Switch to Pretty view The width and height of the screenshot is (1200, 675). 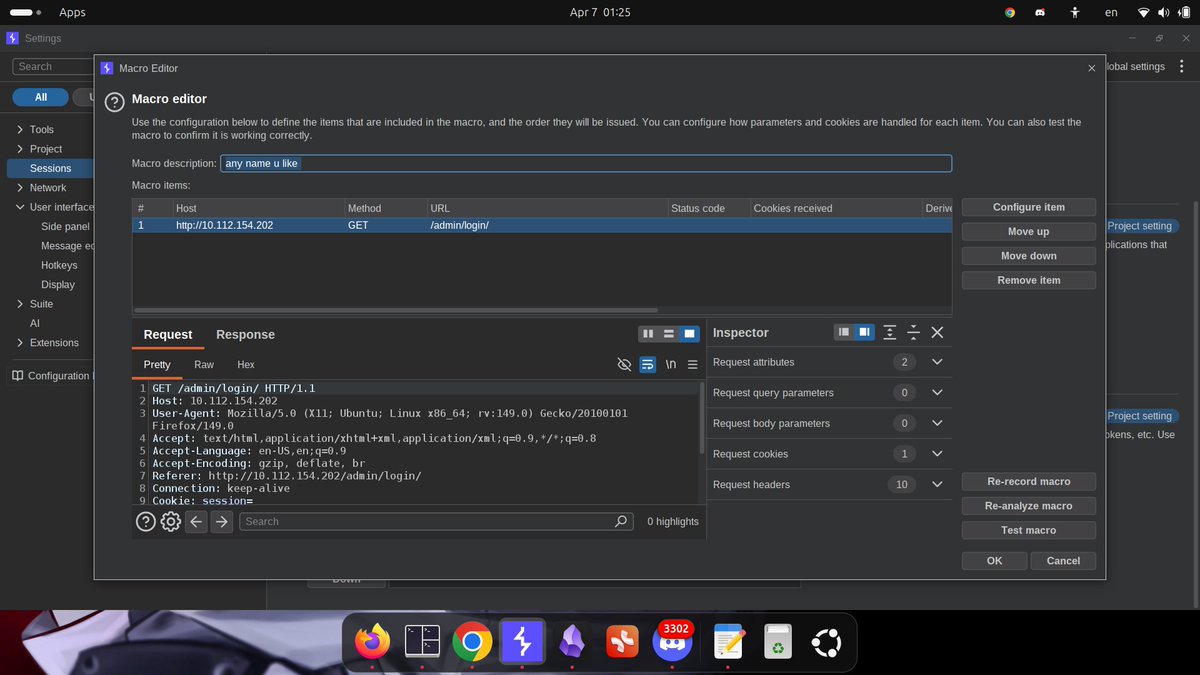(157, 365)
